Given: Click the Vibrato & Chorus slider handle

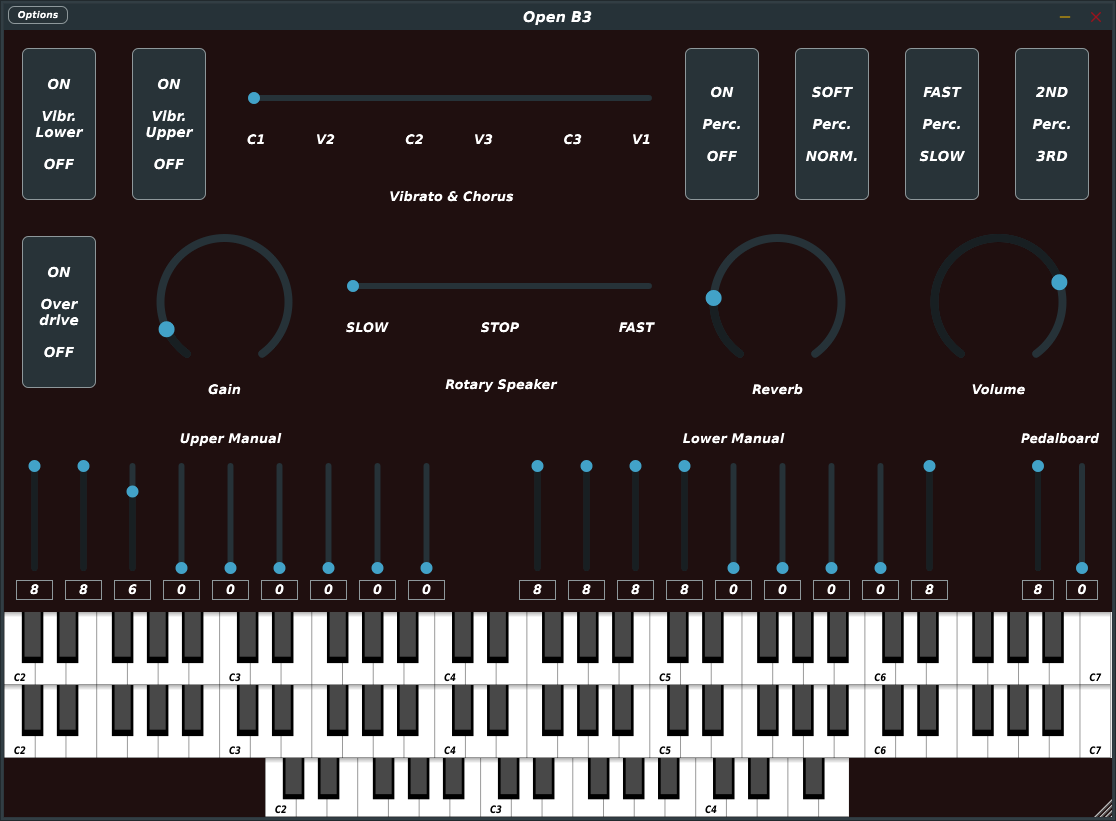Looking at the screenshot, I should click(x=254, y=98).
